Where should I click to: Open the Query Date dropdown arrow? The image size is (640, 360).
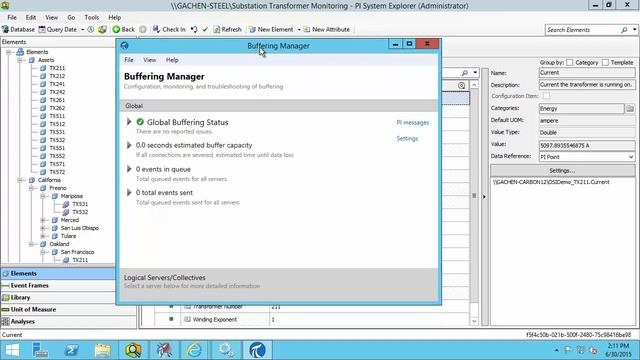pos(82,30)
